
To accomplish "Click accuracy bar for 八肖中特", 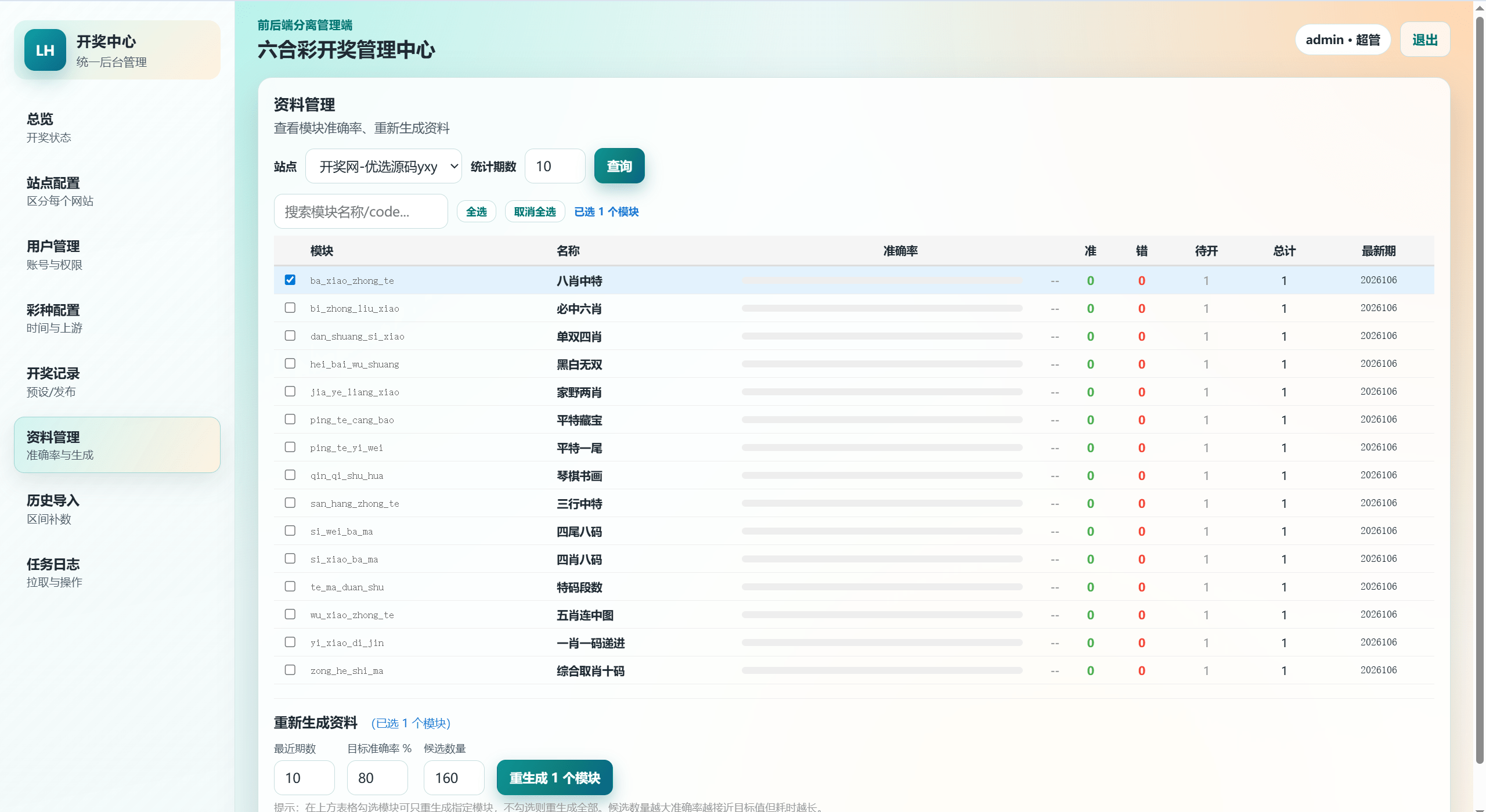I will [882, 280].
